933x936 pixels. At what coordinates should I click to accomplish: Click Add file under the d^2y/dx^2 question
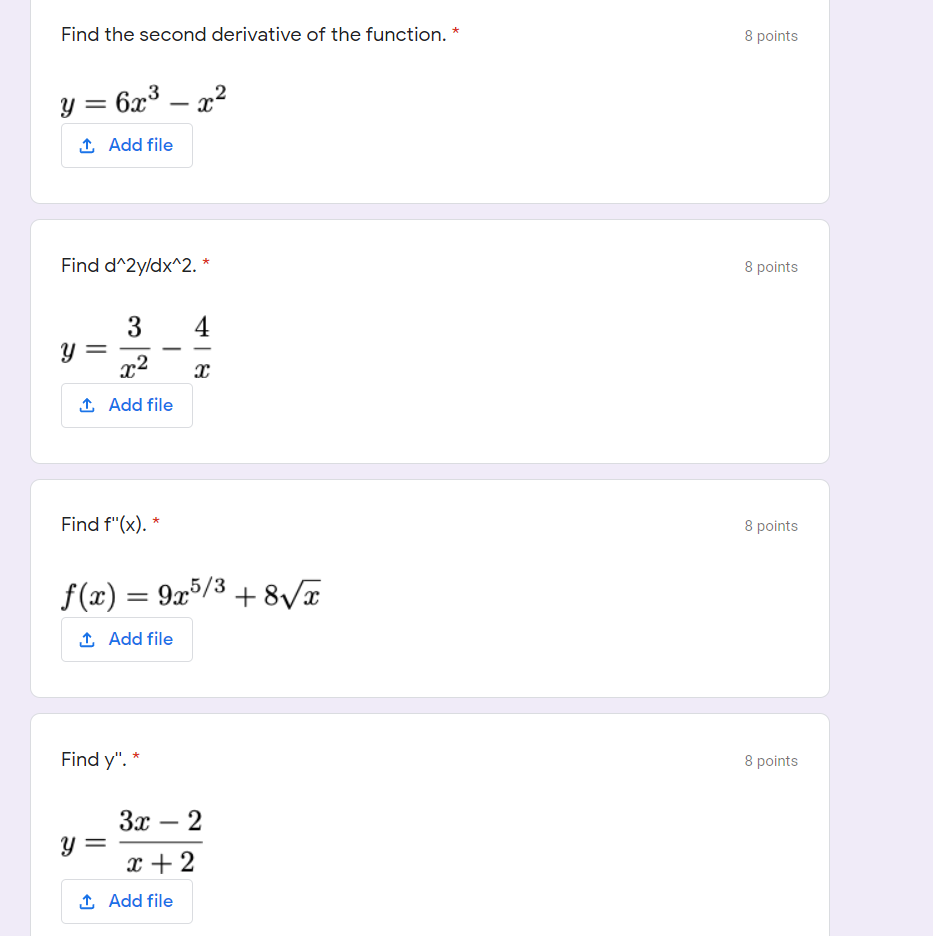click(x=126, y=405)
